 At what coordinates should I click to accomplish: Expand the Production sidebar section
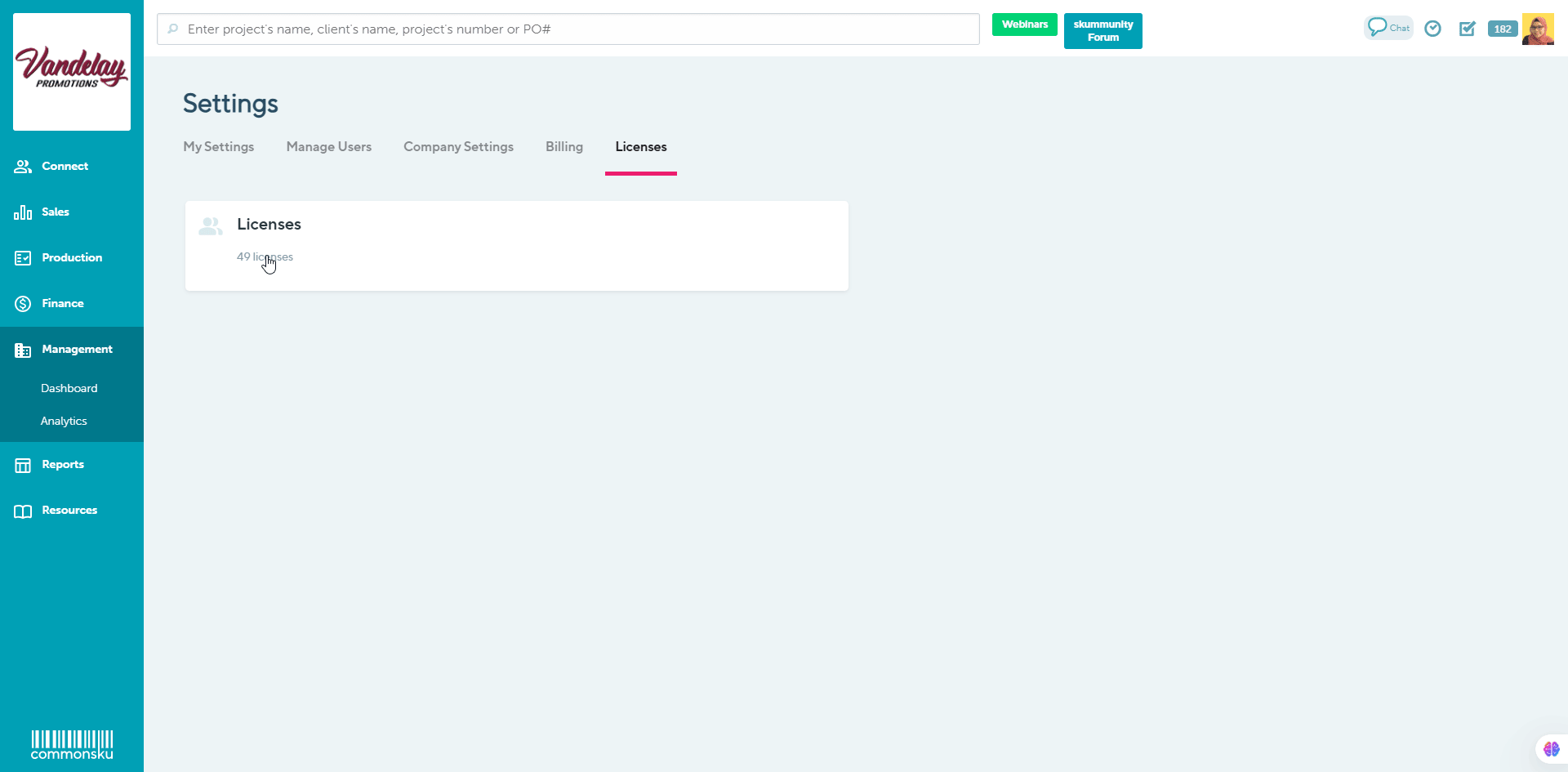[x=72, y=257]
